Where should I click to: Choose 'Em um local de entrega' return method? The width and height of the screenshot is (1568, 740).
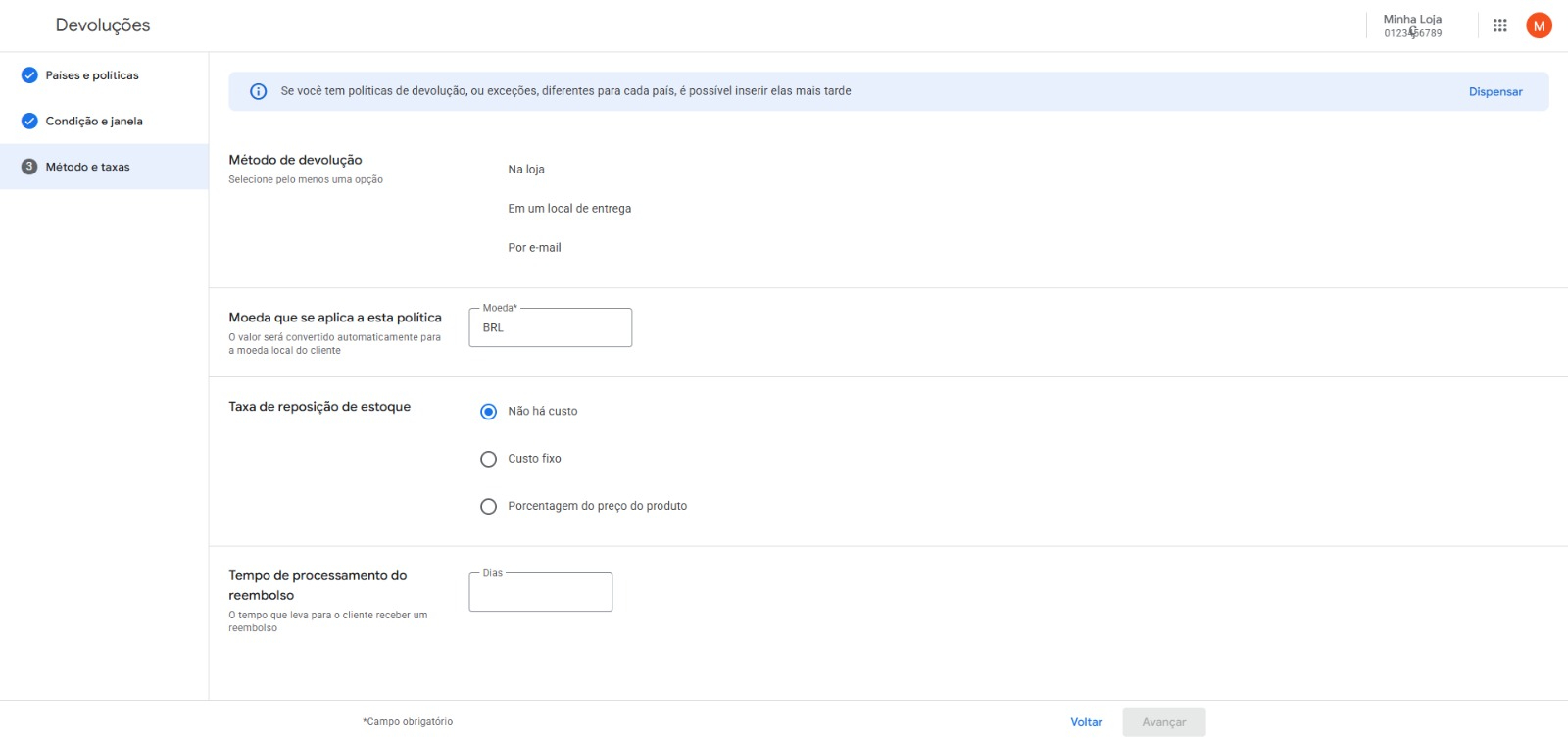568,209
